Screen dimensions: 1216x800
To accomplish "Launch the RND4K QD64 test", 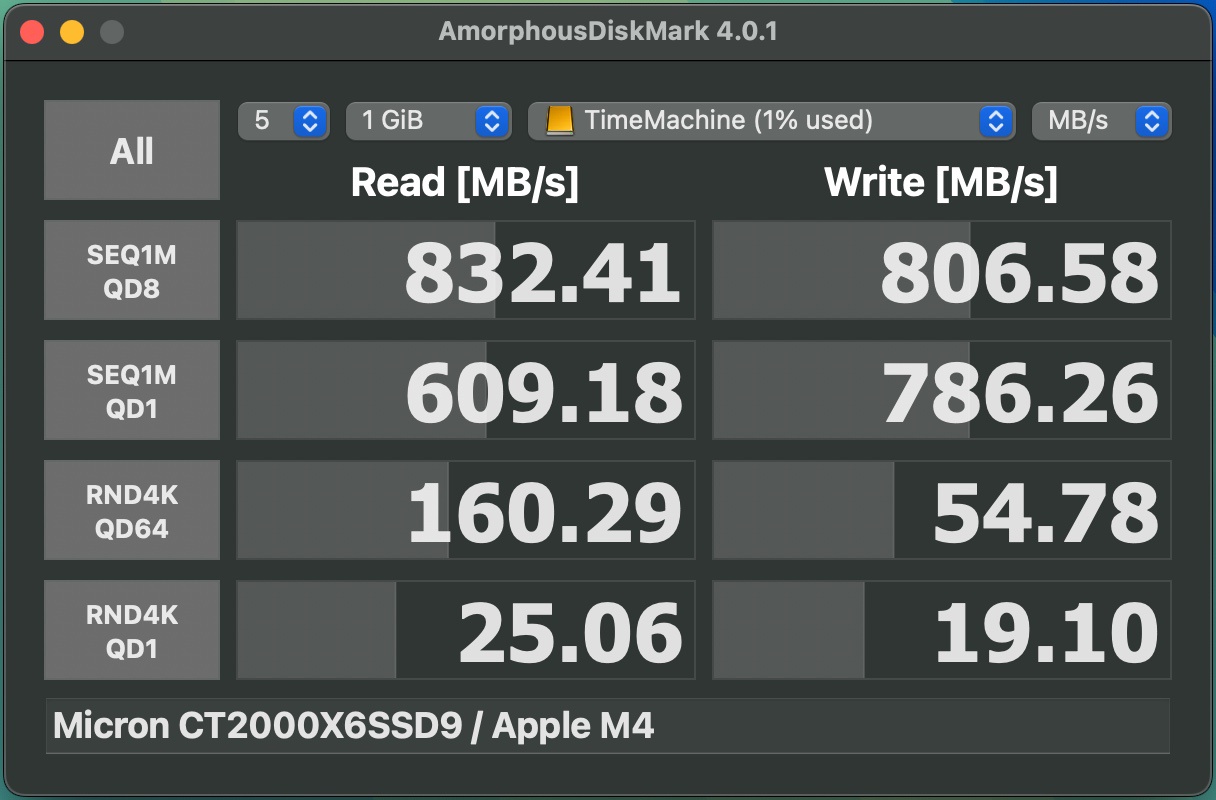I will coord(132,511).
